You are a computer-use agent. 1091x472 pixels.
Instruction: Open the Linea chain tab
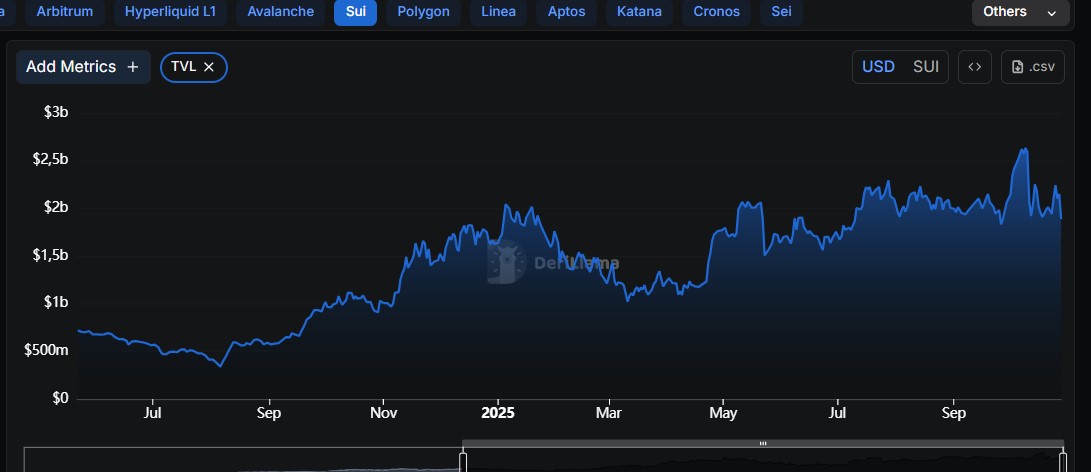coord(498,12)
